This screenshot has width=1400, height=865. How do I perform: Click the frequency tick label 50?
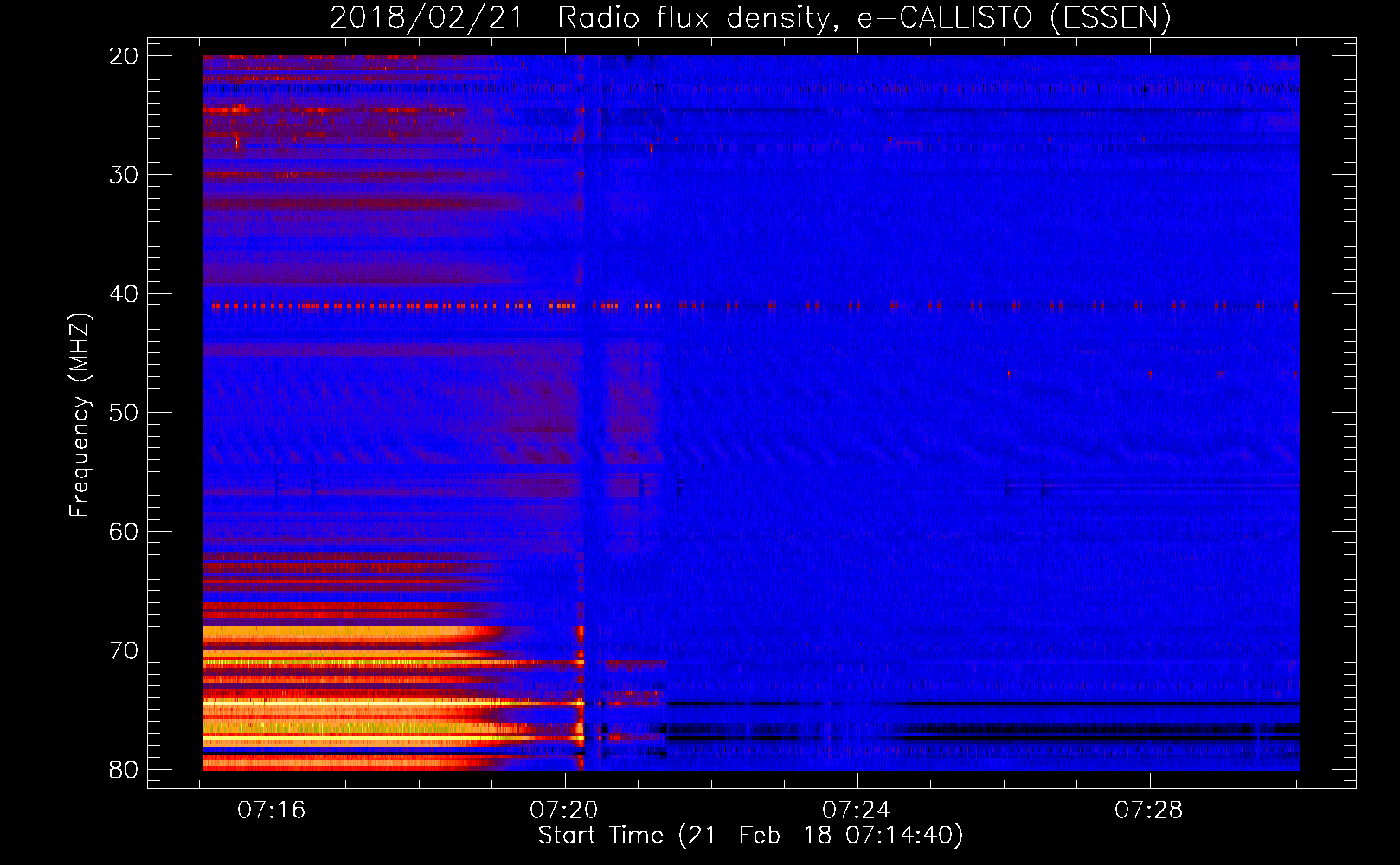point(124,413)
